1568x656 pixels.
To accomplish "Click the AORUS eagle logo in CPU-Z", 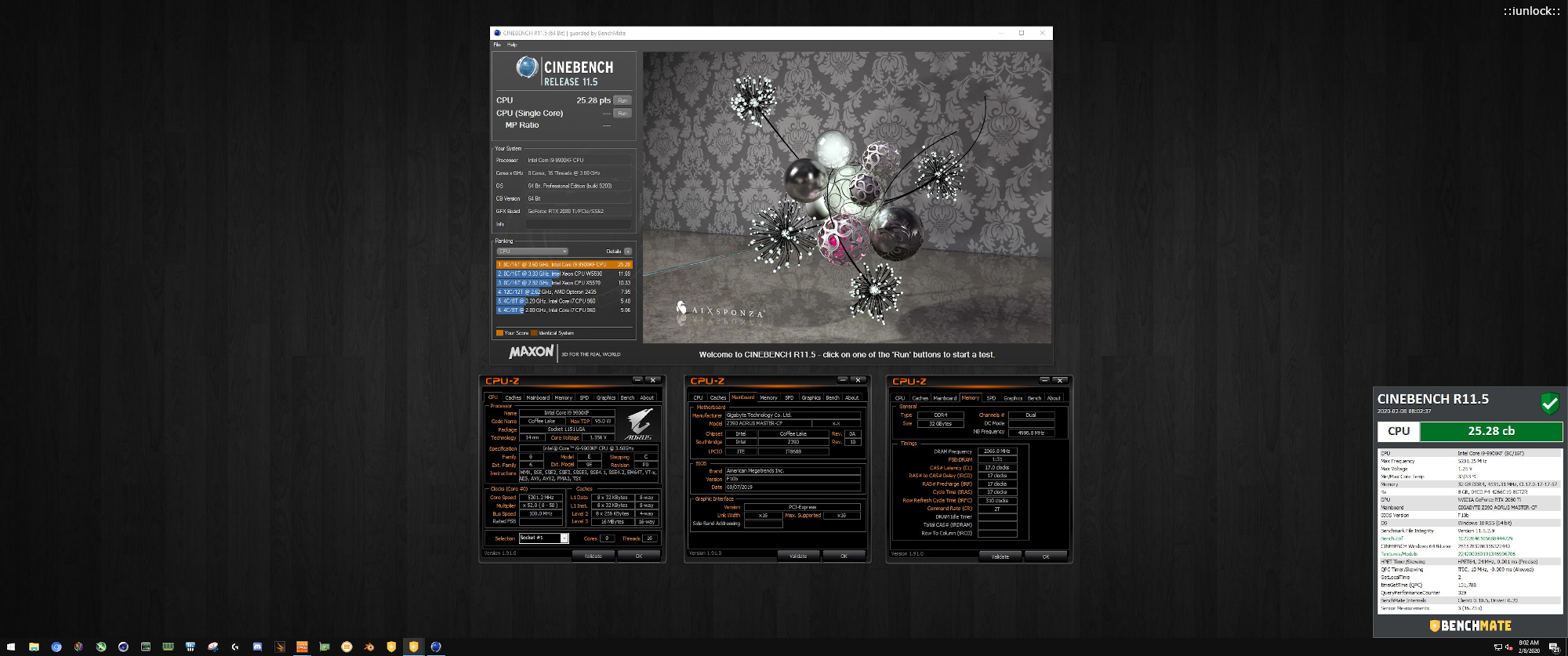I will coord(639,424).
